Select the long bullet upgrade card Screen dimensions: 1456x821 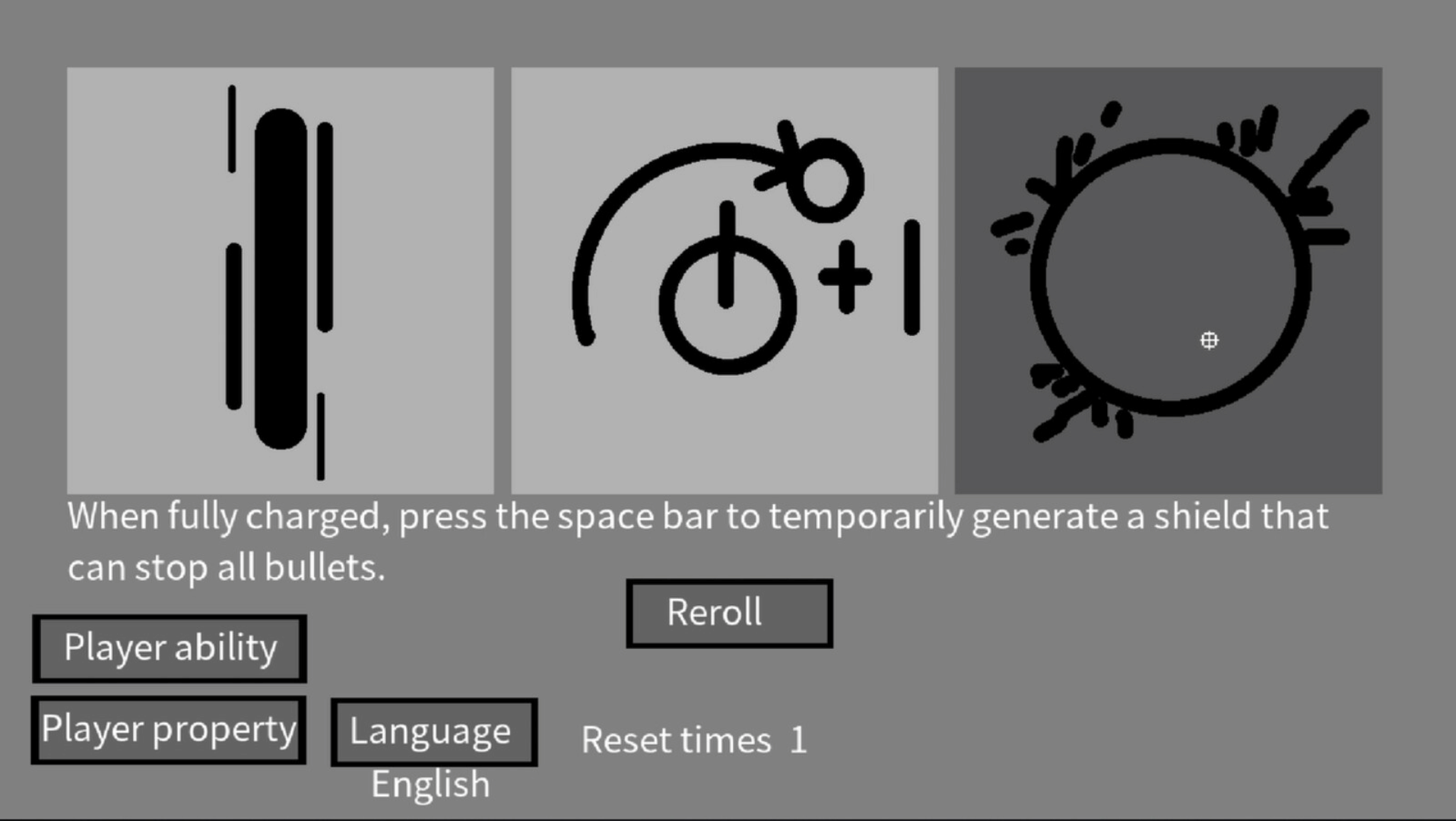(x=280, y=280)
